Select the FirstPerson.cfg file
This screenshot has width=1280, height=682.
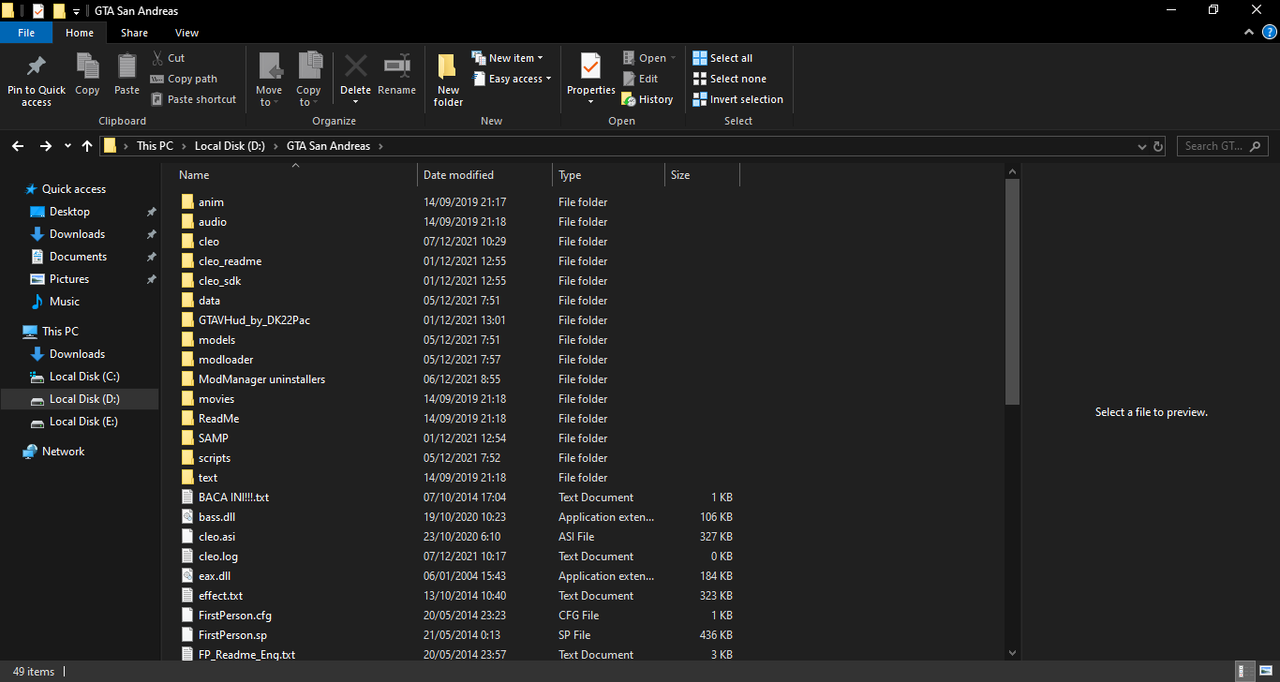point(234,615)
